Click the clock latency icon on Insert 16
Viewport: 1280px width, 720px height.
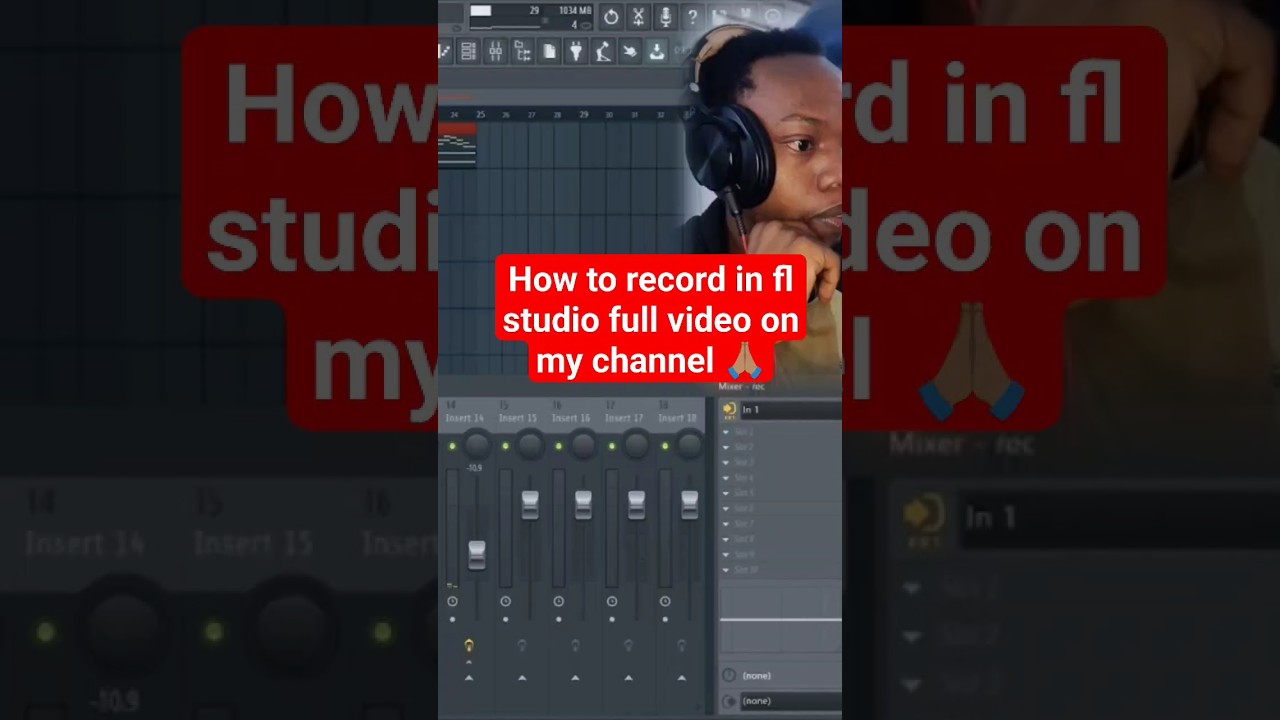click(x=558, y=601)
